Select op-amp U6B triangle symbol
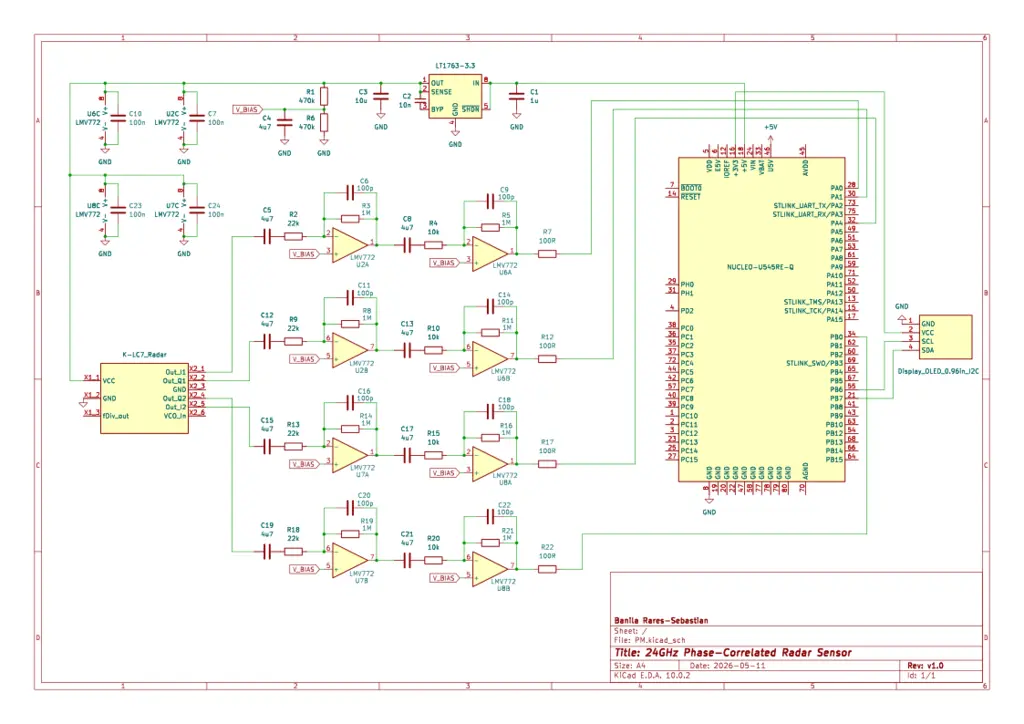The width and height of the screenshot is (1024, 724). point(490,359)
